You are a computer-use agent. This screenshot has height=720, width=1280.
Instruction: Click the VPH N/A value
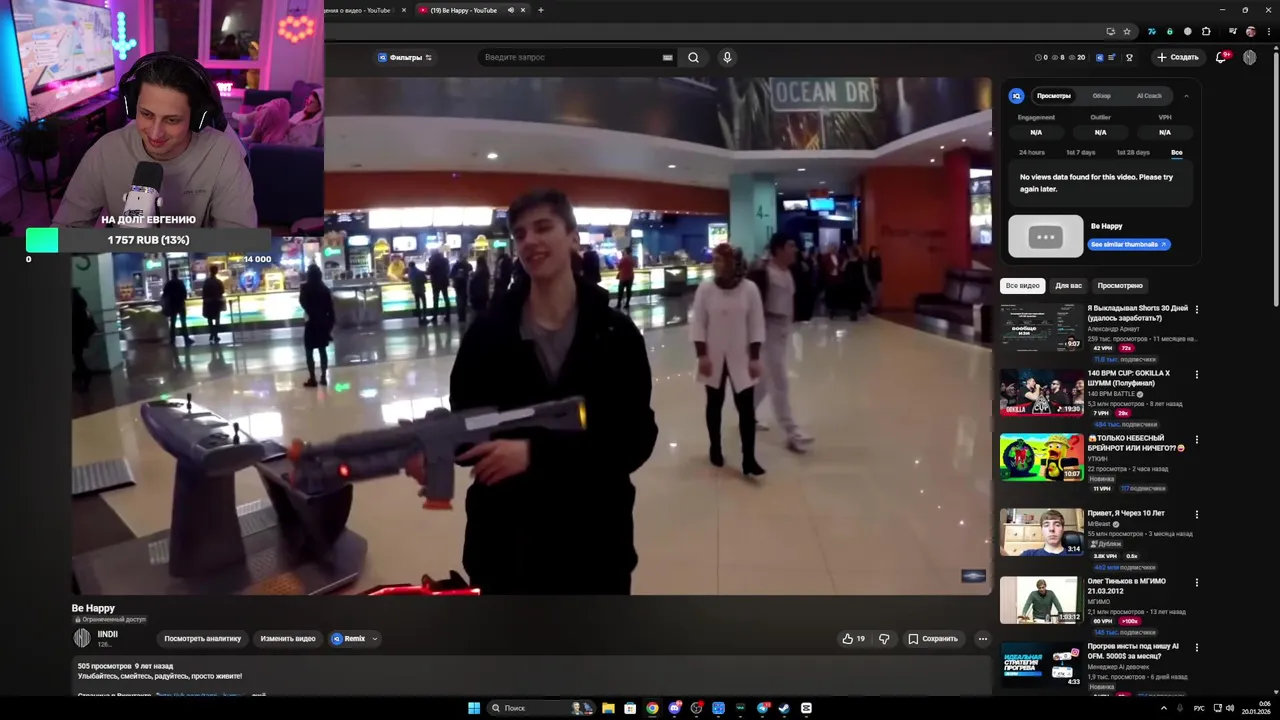point(1165,132)
